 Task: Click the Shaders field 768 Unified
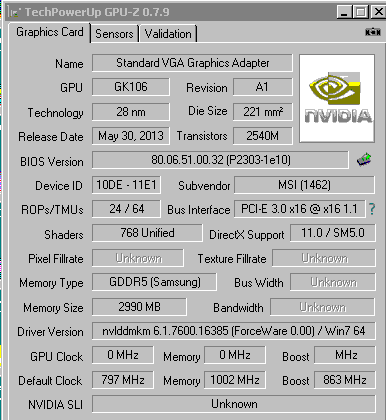[147, 233]
